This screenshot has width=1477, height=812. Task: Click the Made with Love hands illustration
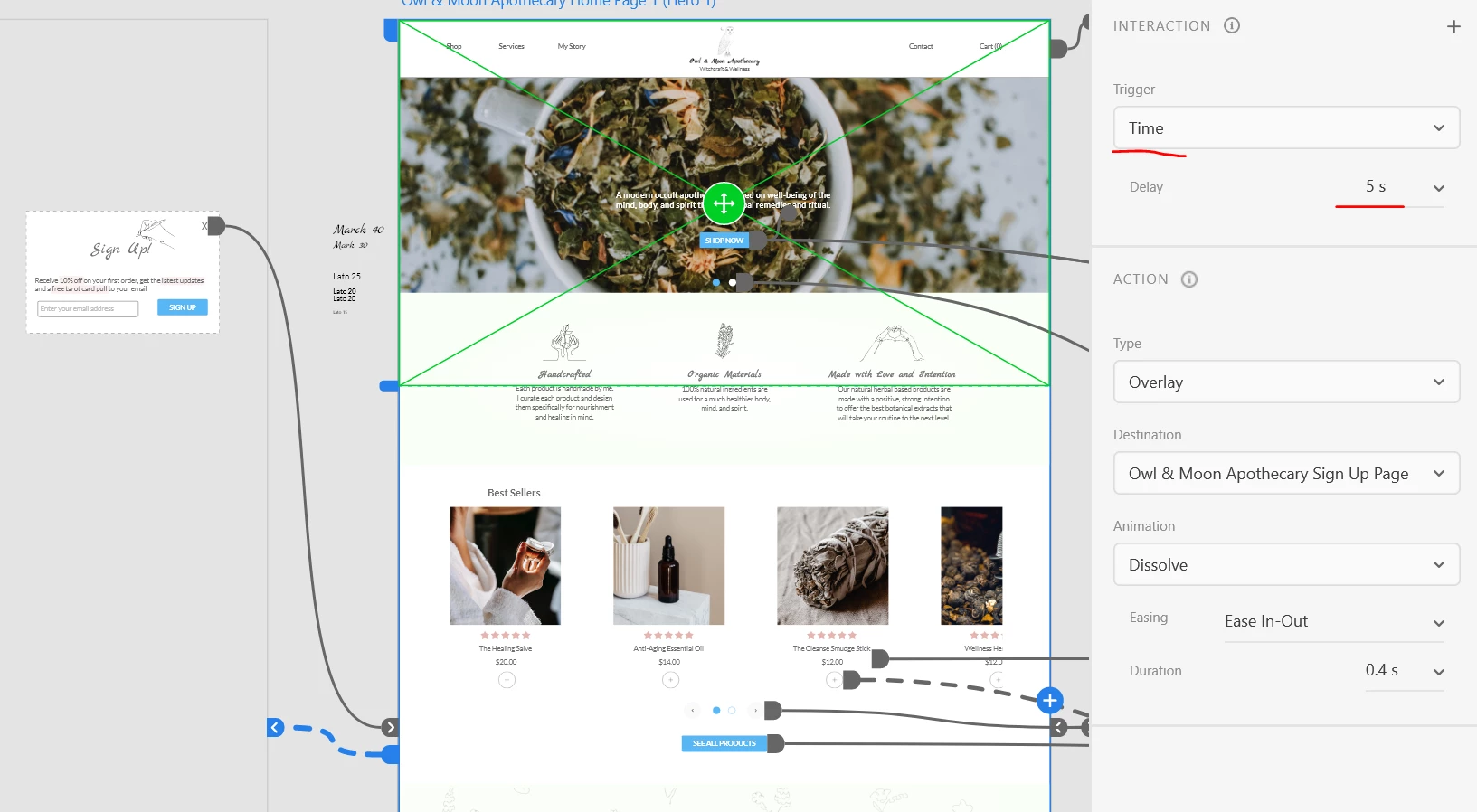tap(892, 344)
